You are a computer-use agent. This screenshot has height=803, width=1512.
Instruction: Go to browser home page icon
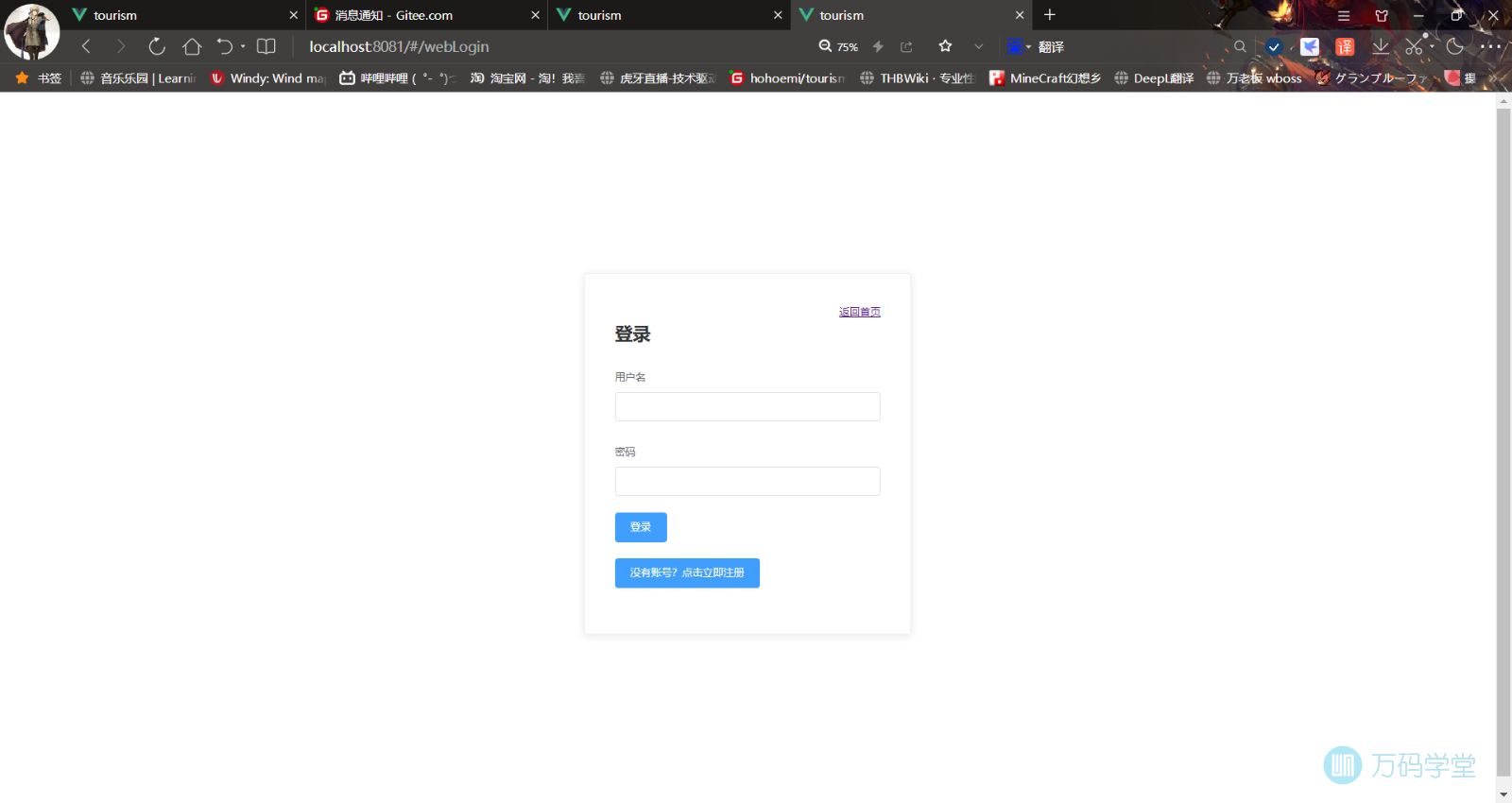[x=192, y=46]
